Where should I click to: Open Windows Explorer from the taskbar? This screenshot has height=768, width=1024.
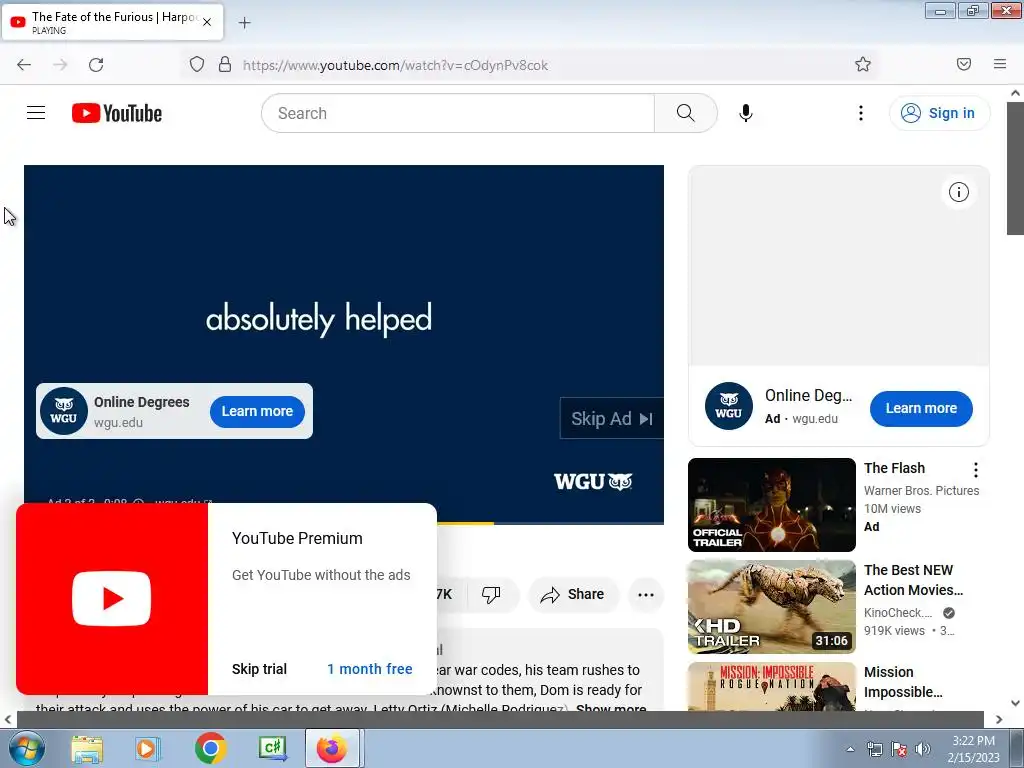click(x=87, y=748)
